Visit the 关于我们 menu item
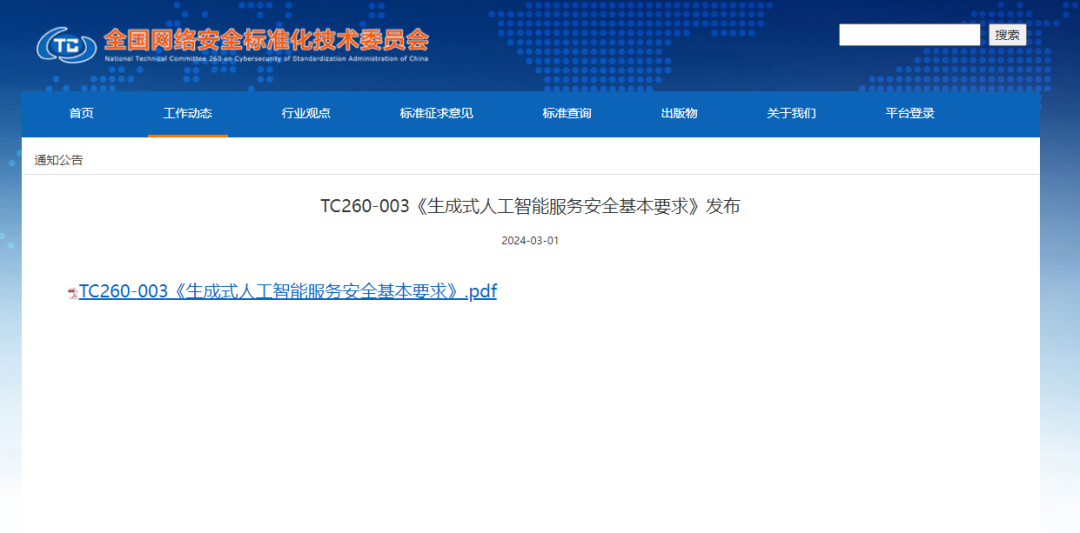Screen dimensions: 1080x533 coord(791,113)
